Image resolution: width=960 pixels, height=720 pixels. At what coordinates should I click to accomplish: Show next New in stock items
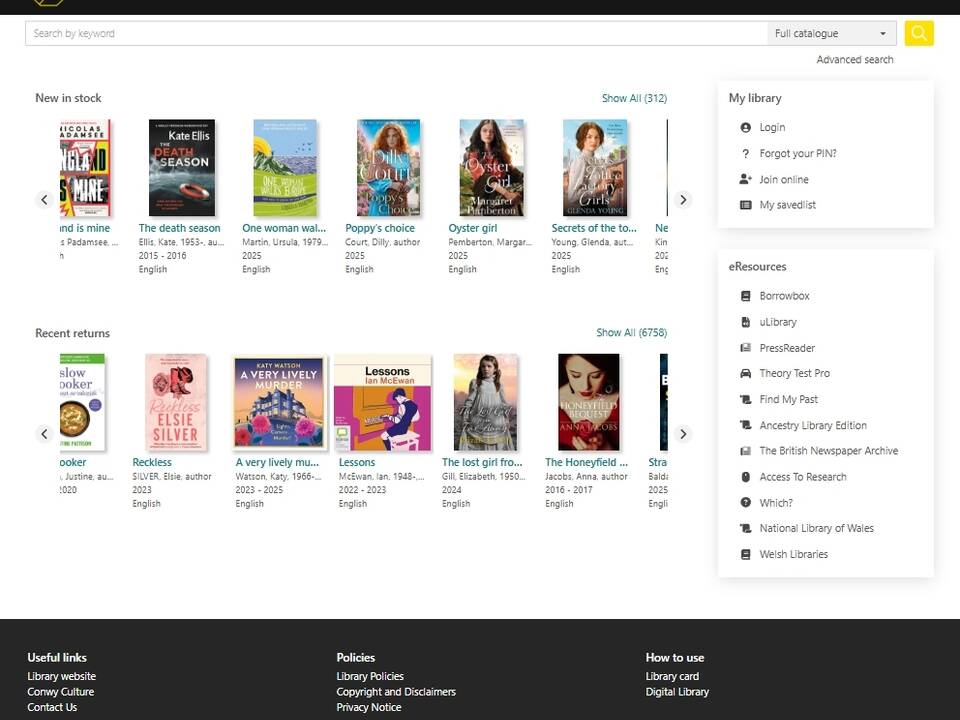click(683, 200)
